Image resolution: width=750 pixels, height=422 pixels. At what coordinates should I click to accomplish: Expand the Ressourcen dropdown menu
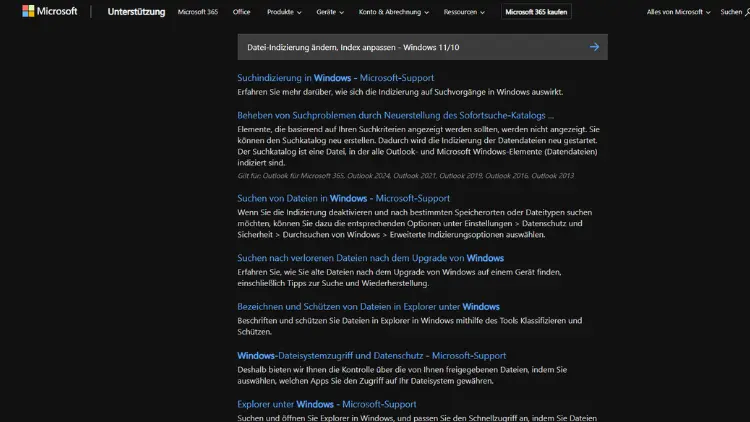click(x=464, y=12)
